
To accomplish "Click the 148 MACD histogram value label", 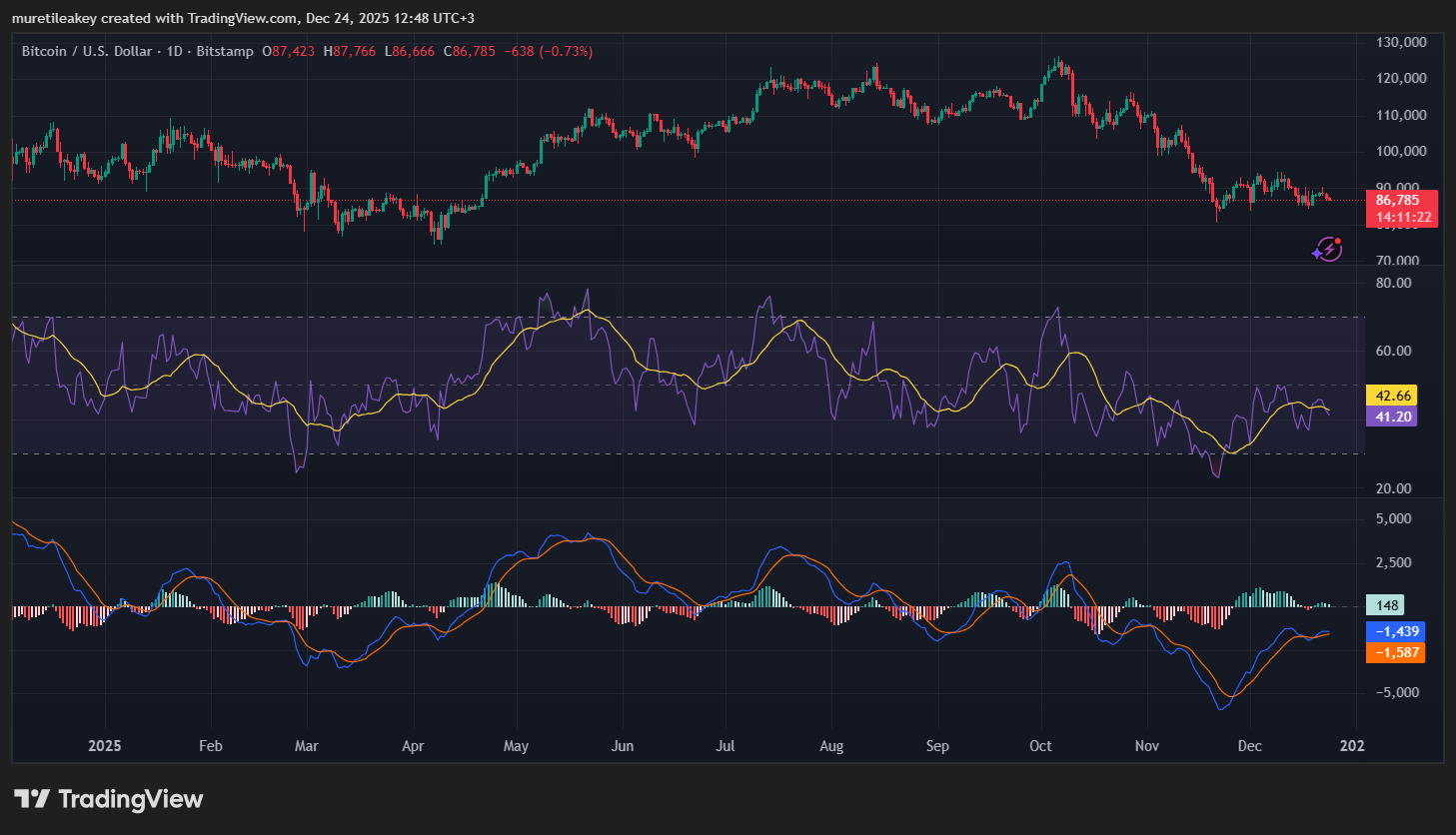I will click(x=1387, y=605).
